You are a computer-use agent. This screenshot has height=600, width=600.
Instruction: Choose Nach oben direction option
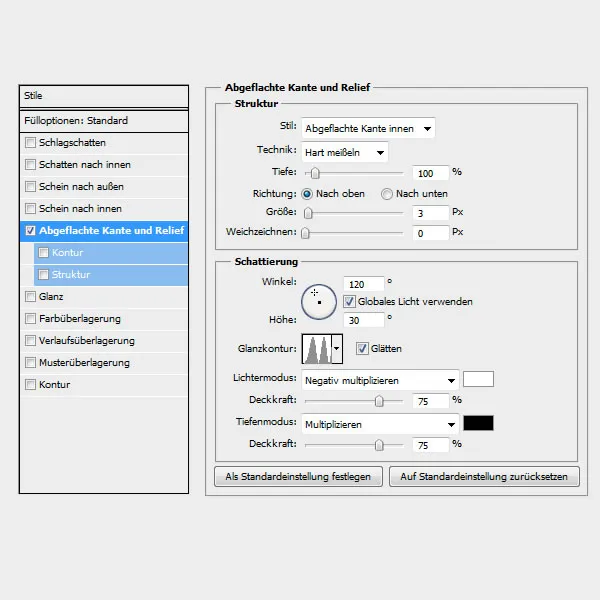(308, 193)
